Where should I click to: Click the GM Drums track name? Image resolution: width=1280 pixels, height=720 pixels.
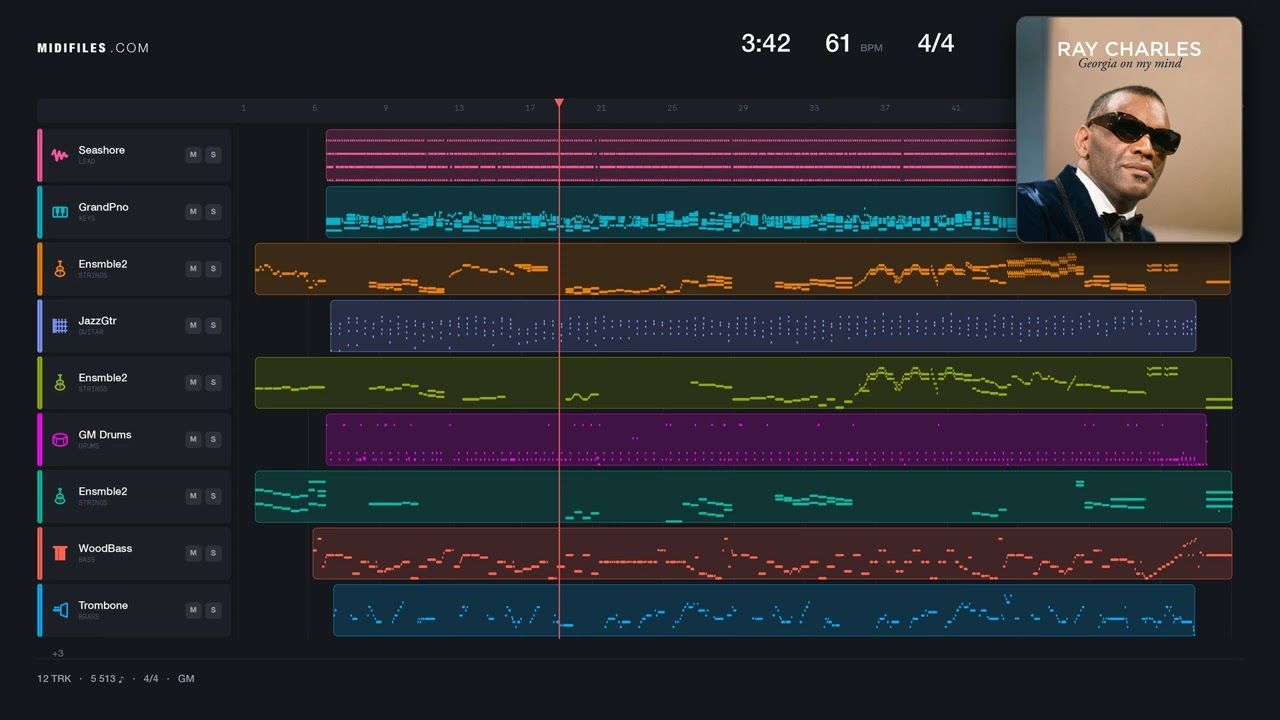105,435
